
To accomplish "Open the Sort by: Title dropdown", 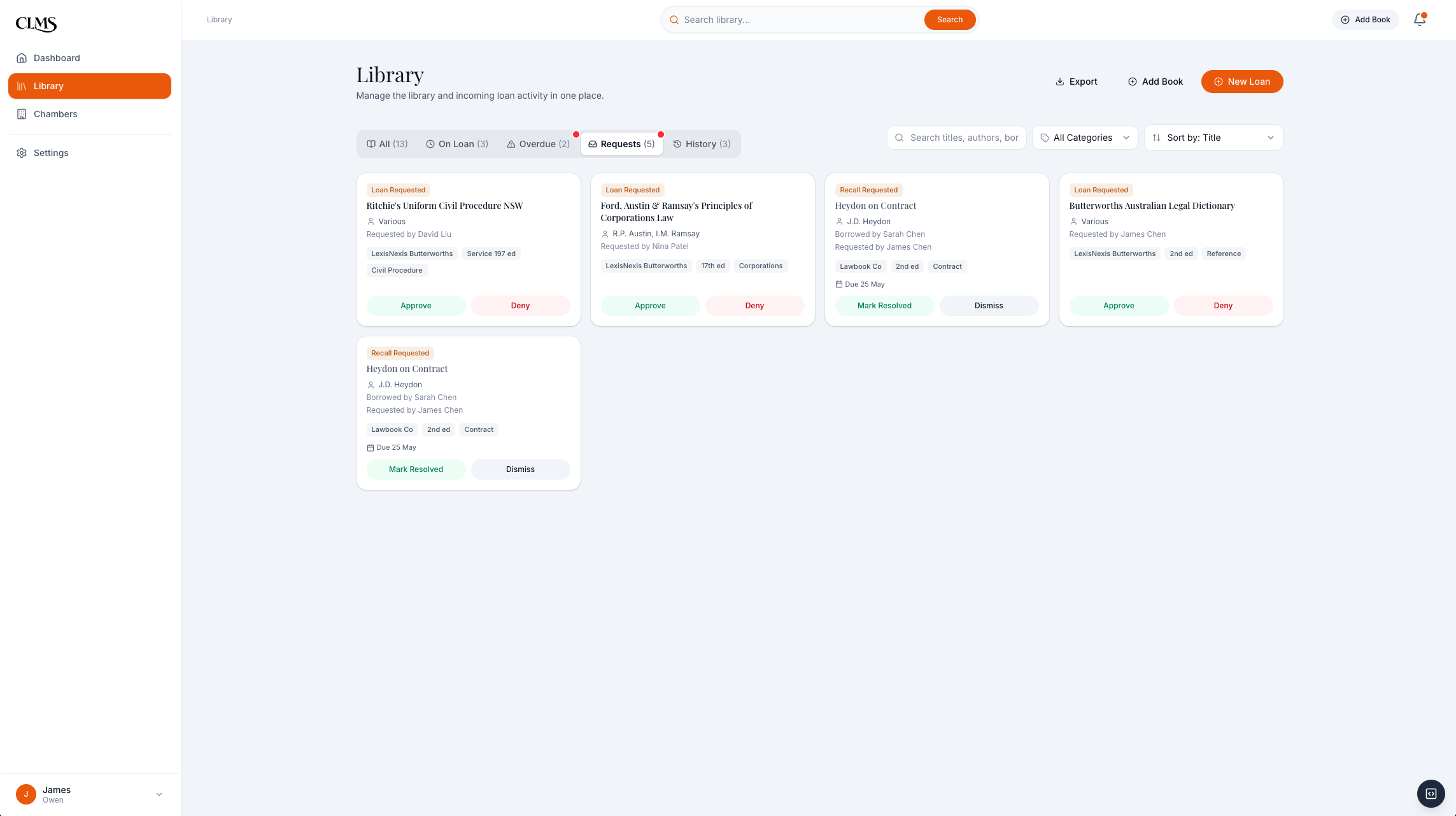I will pos(1213,138).
